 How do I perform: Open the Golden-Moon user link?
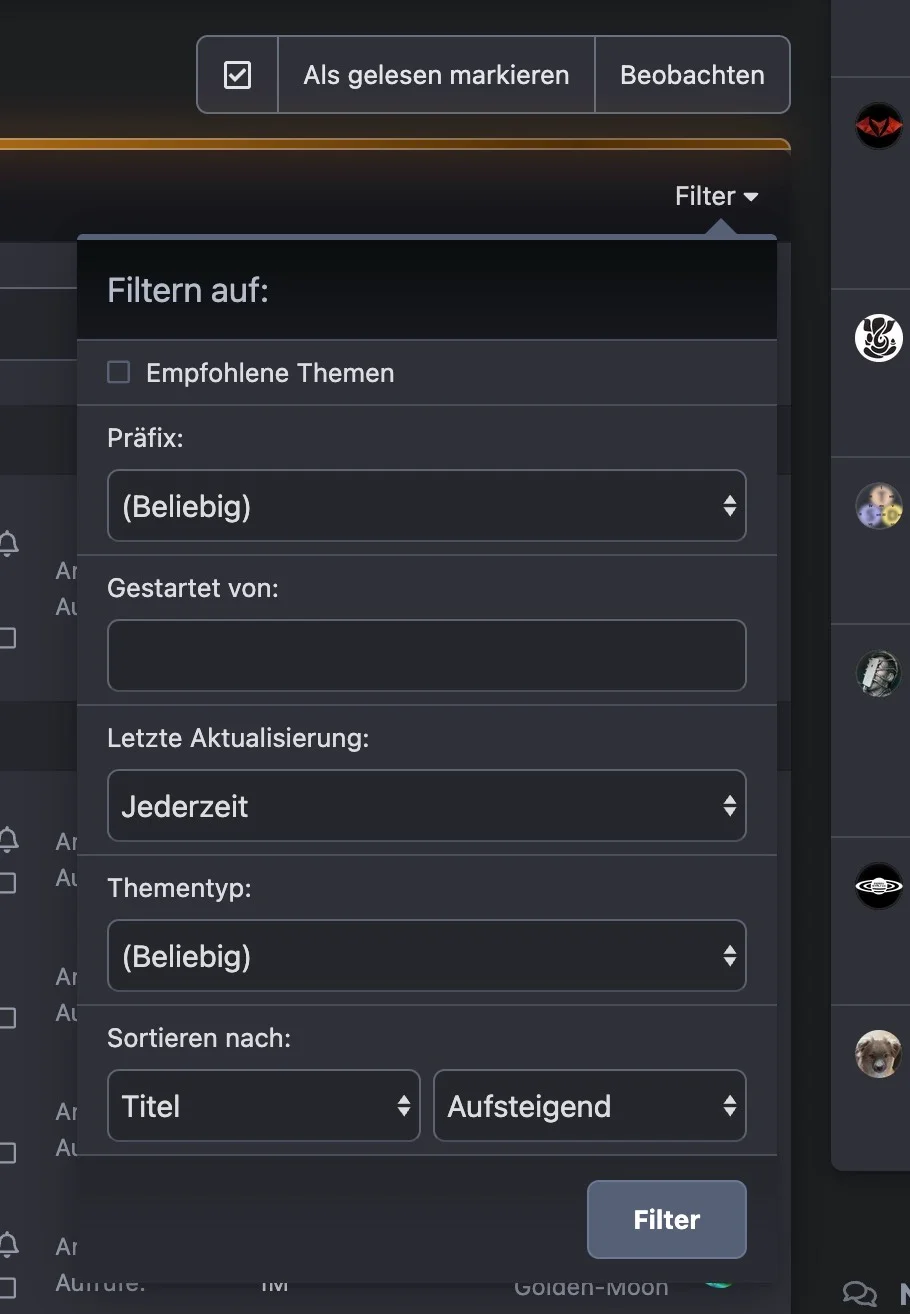coord(591,1287)
